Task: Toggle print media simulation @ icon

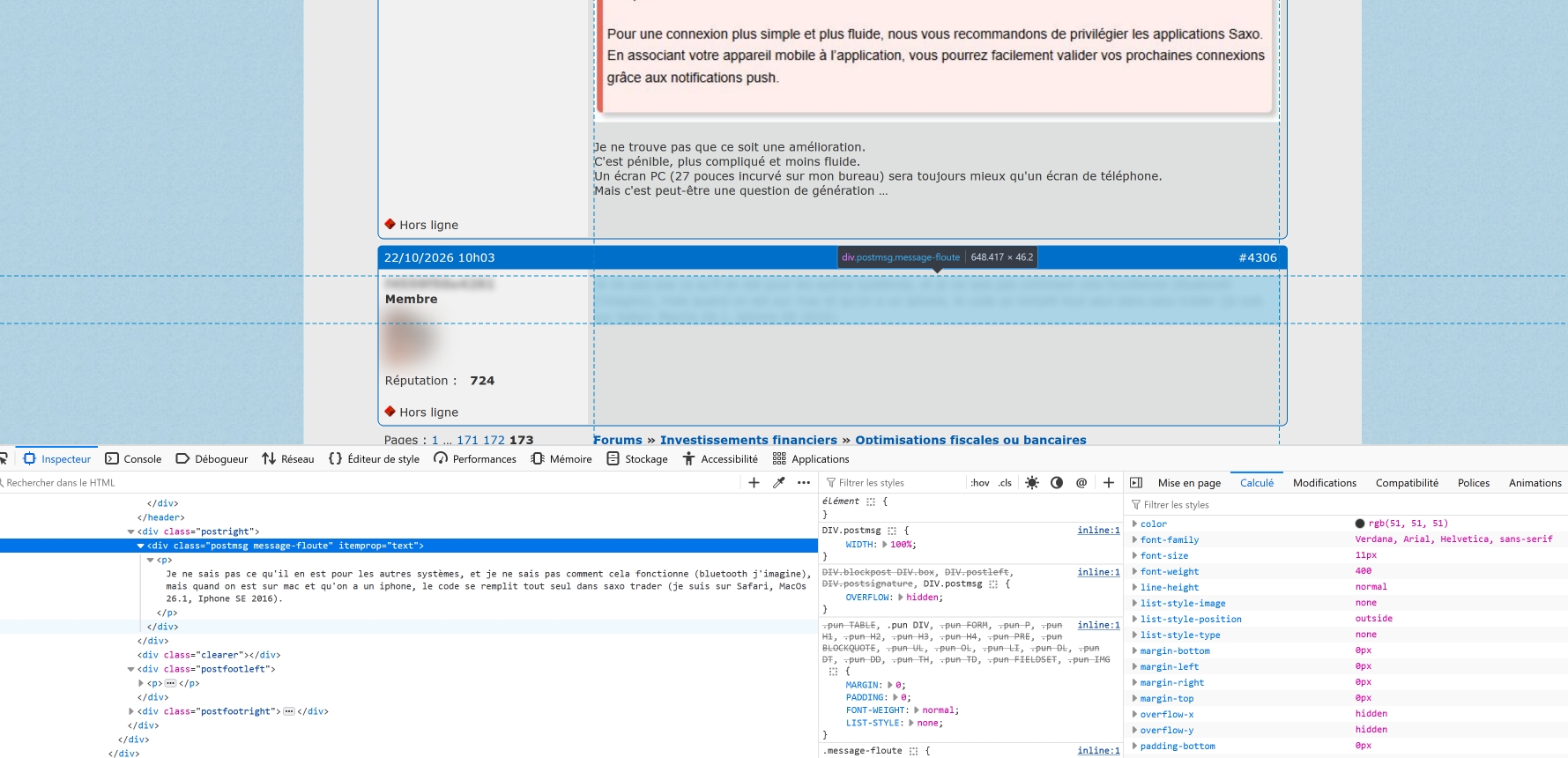Action: pos(1081,482)
